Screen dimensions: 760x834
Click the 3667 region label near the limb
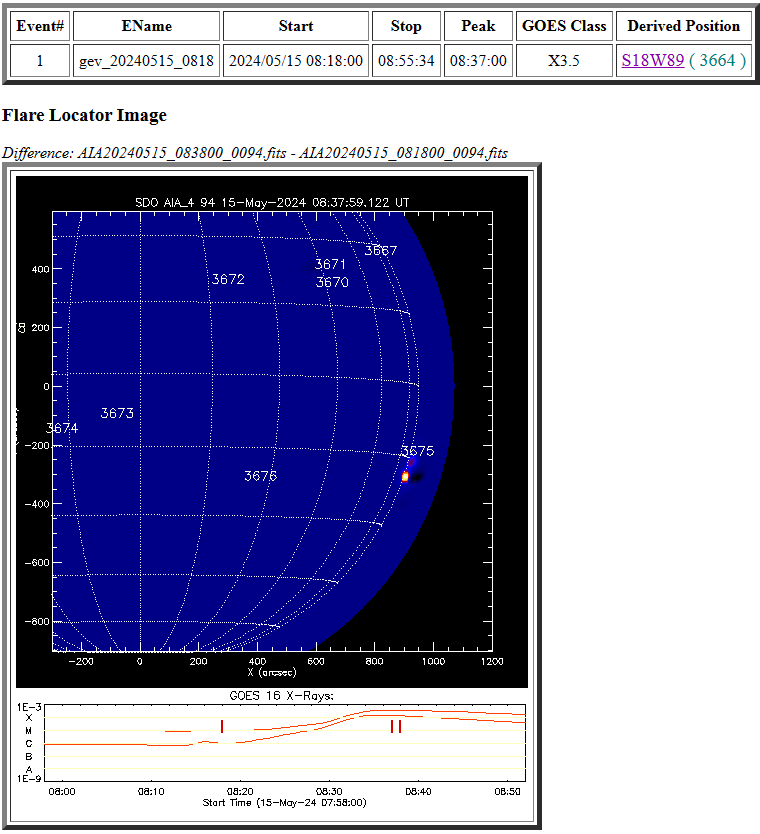tap(380, 250)
